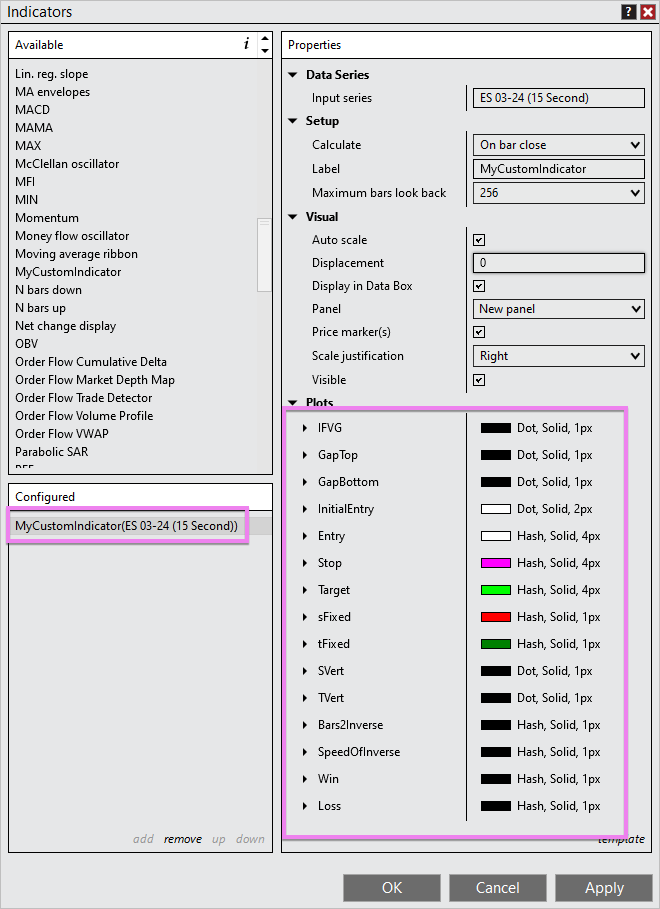Click the down arrow beside Available header

tap(265, 51)
